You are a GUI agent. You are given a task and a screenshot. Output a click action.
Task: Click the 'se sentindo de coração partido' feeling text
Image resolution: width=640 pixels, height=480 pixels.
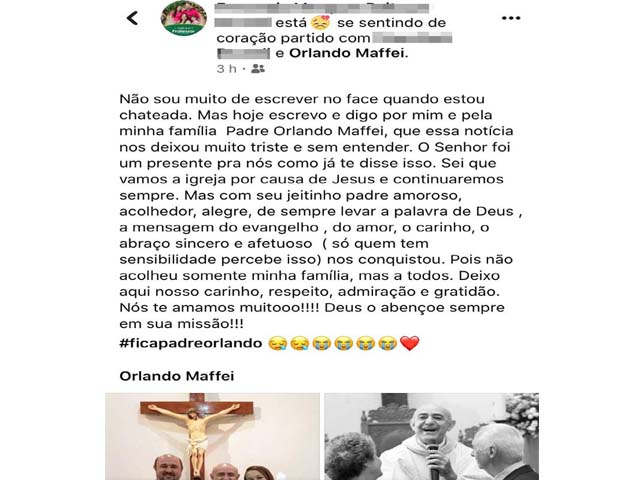pyautogui.click(x=331, y=30)
